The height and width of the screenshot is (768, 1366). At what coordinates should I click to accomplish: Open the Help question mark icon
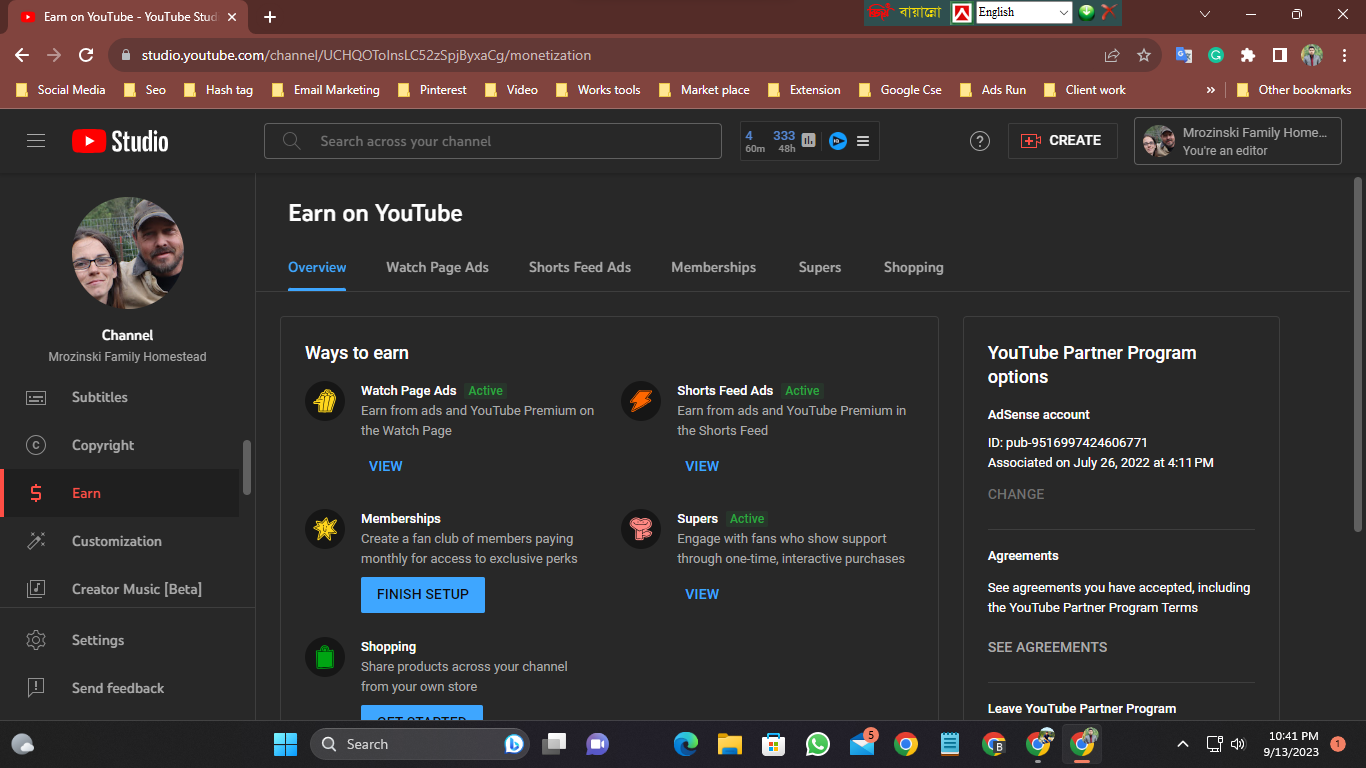[x=980, y=141]
